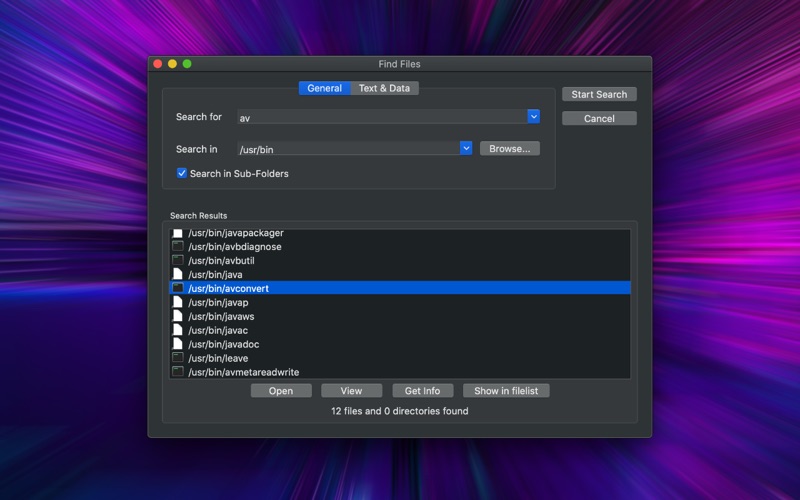Screen dimensions: 800x500
Task: Click the document icon beside /usr/bin/java
Action: click(x=178, y=274)
